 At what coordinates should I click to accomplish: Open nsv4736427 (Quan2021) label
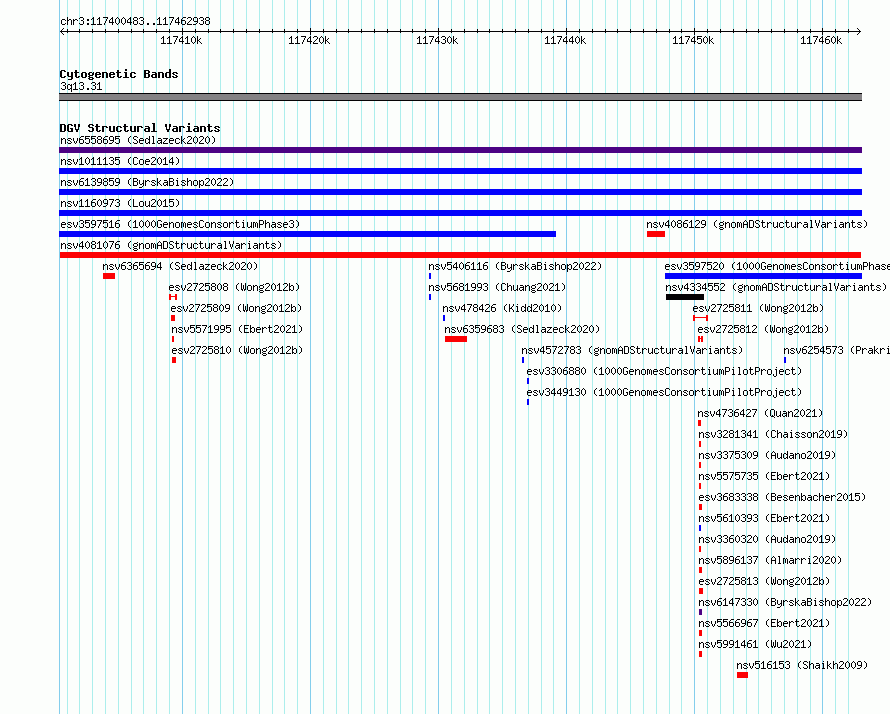click(x=760, y=413)
